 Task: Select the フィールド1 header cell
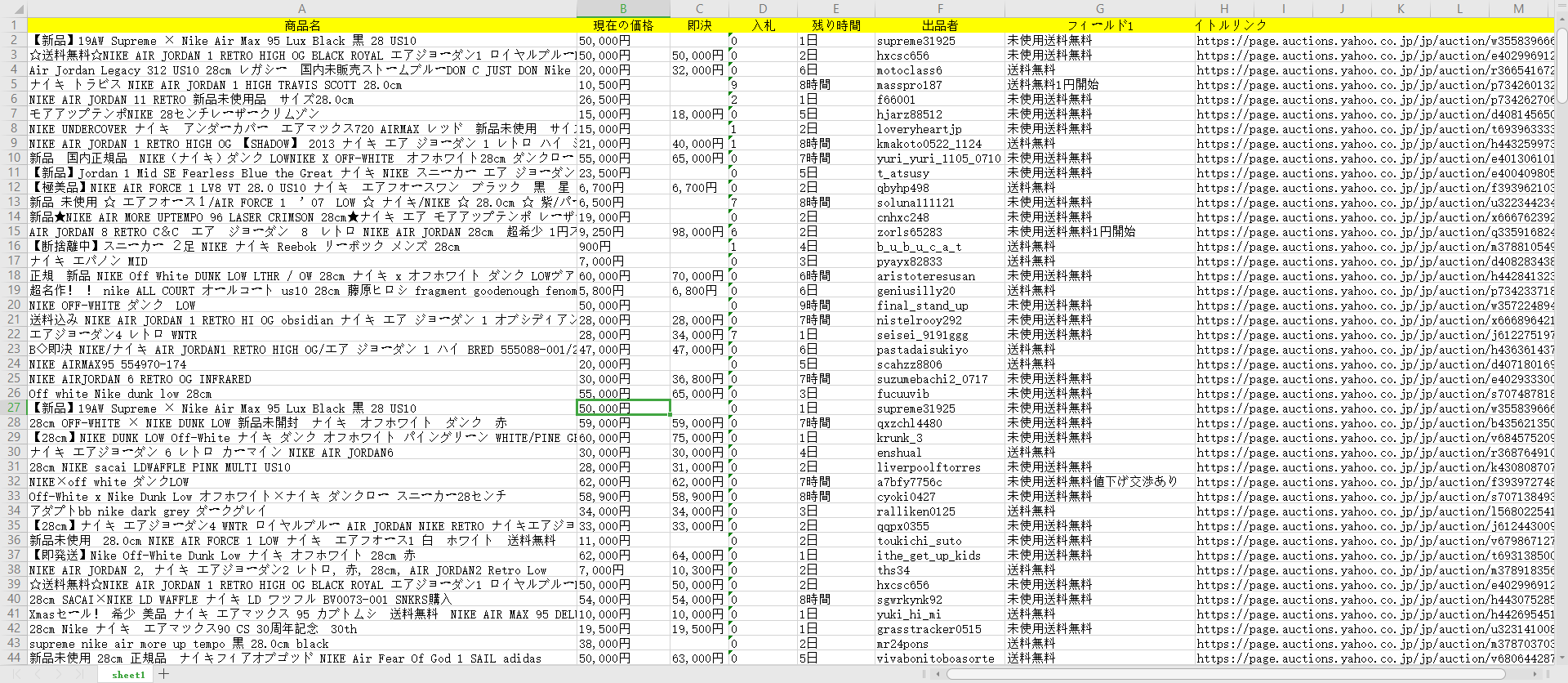pyautogui.click(x=1100, y=25)
